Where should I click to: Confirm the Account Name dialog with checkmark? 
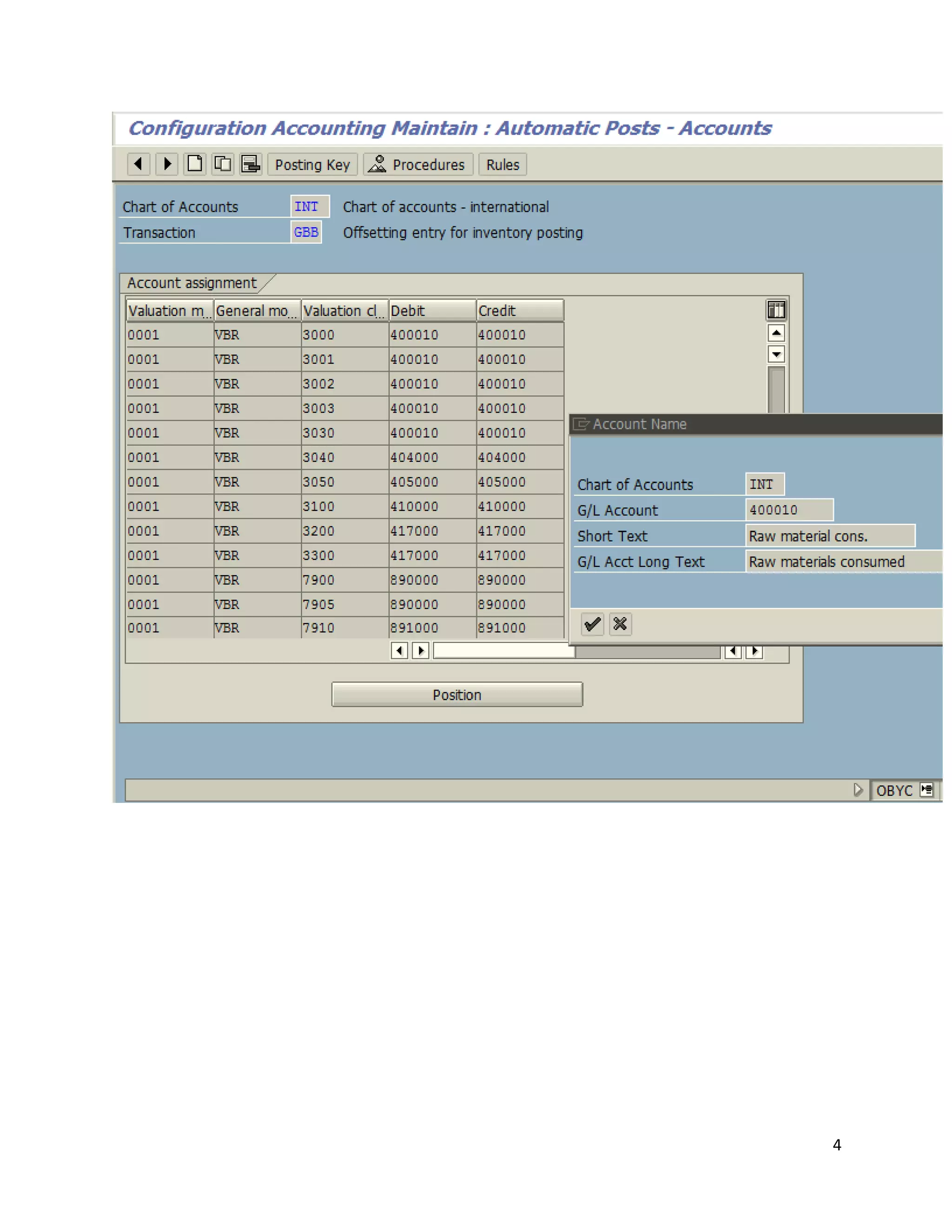coord(592,624)
